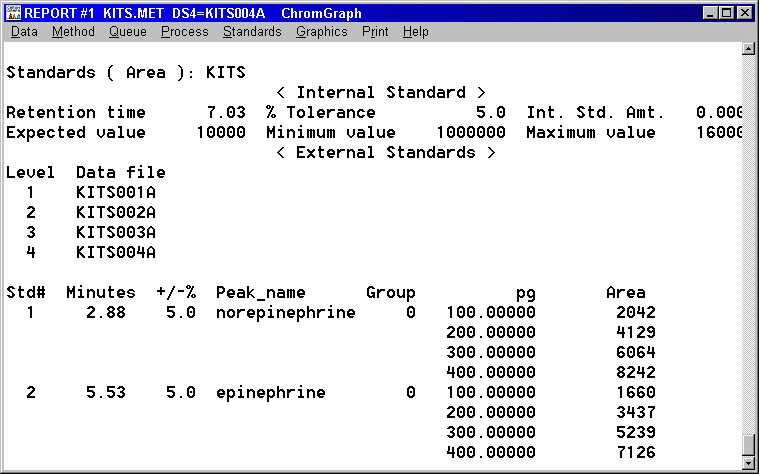Open the Data menu
Image resolution: width=759 pixels, height=474 pixels.
(24, 32)
